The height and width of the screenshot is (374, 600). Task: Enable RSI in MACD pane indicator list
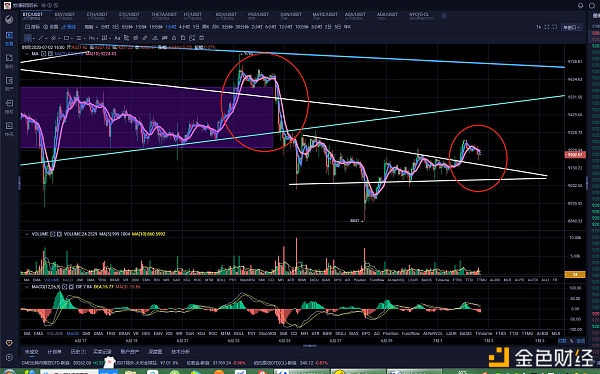tap(169, 333)
